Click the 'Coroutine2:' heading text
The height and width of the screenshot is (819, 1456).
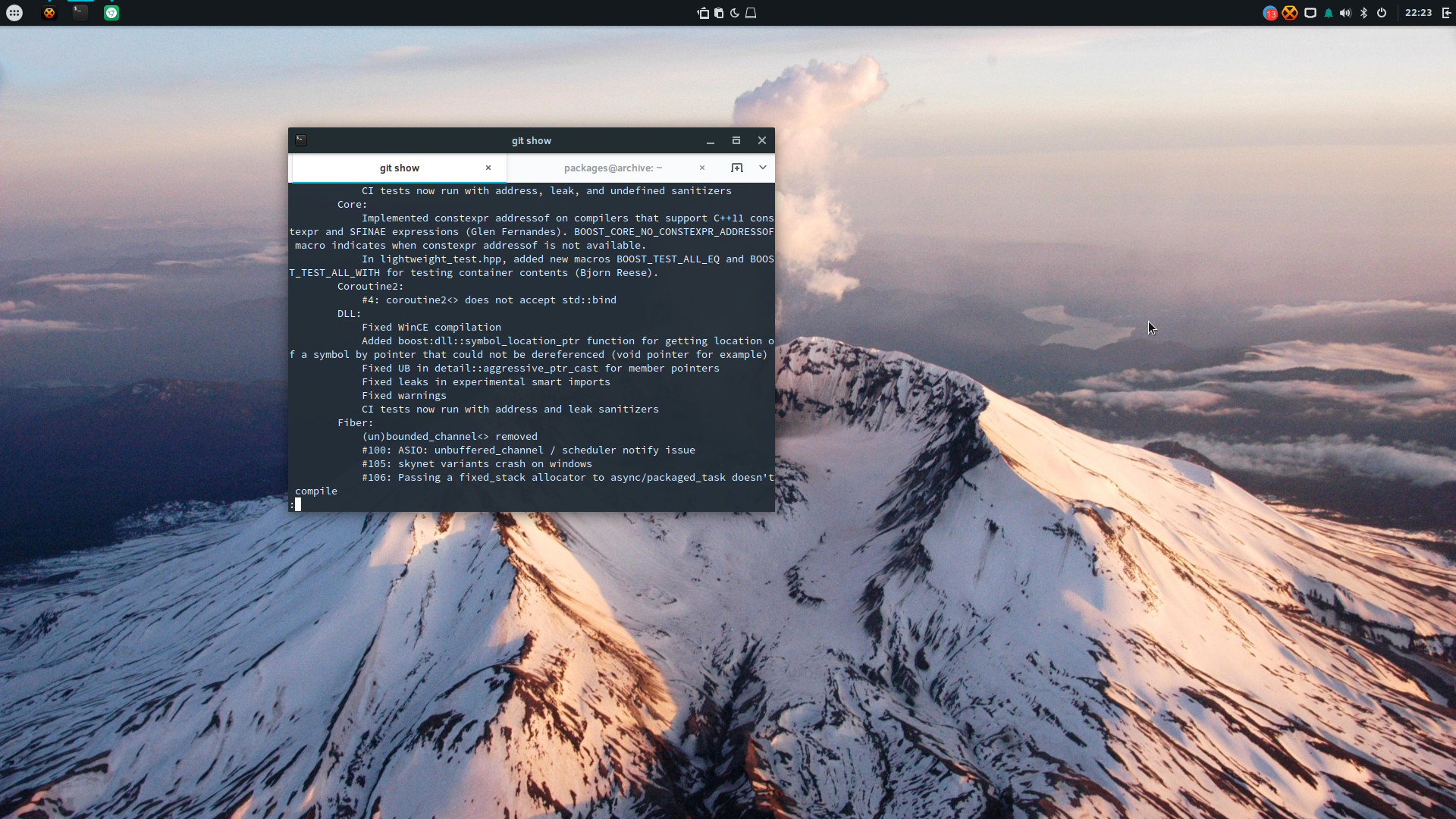click(x=371, y=287)
